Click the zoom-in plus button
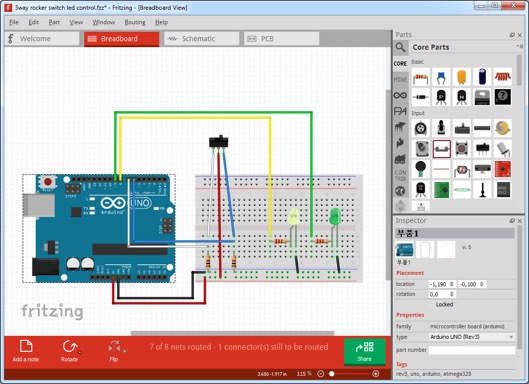 click(x=375, y=374)
